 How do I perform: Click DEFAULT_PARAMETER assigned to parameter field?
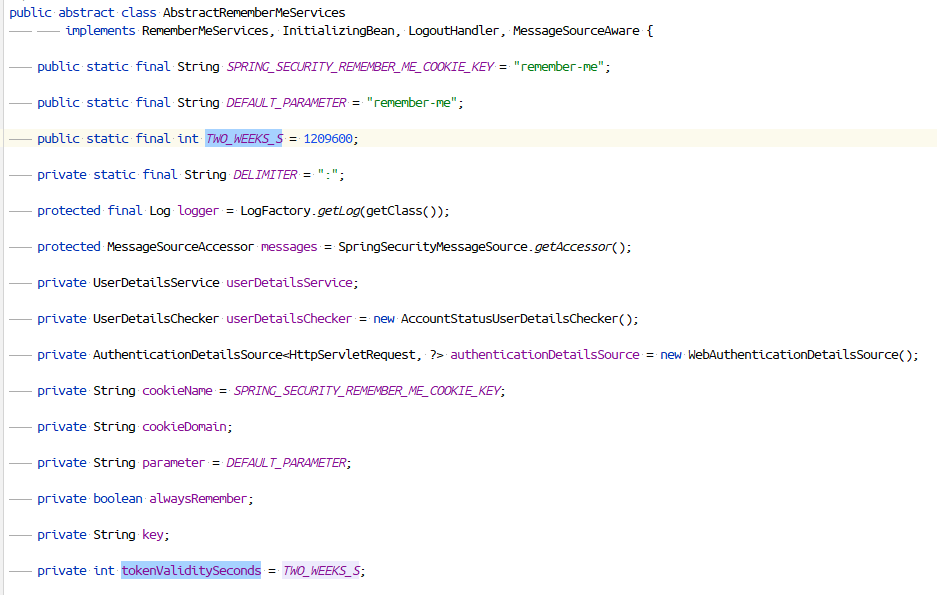286,462
